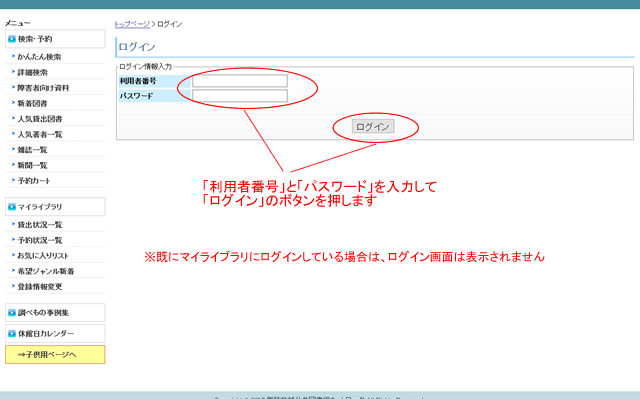Open 詳細検索 in the sidebar
The height and width of the screenshot is (399, 640).
click(33, 72)
